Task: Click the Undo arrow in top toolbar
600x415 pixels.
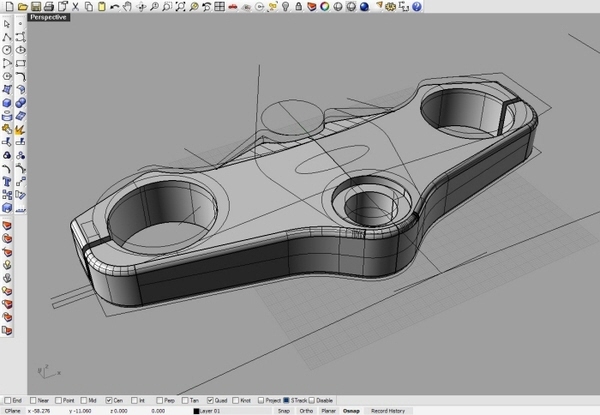Action: [115, 6]
